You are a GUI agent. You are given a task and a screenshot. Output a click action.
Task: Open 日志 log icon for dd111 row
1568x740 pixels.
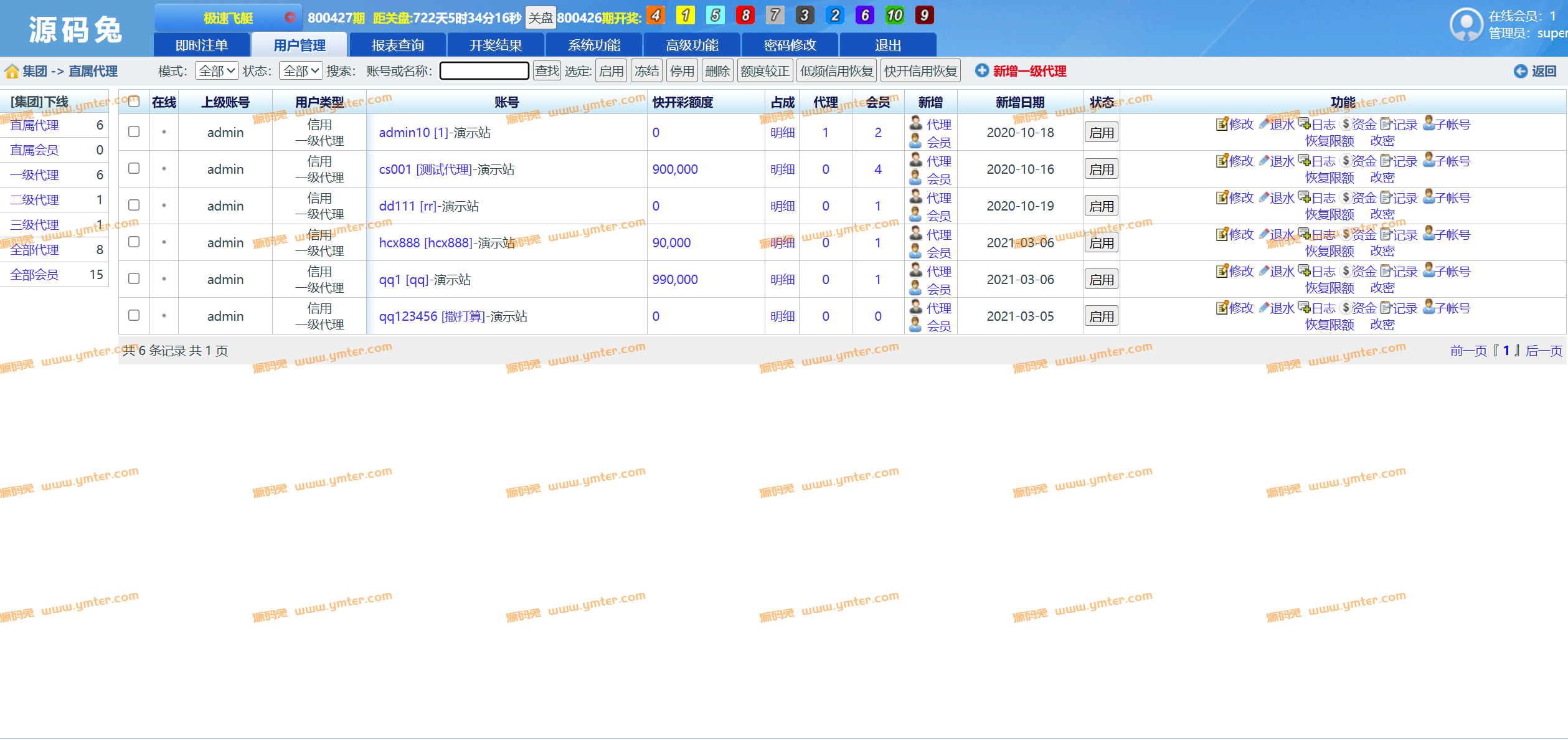tap(1304, 197)
